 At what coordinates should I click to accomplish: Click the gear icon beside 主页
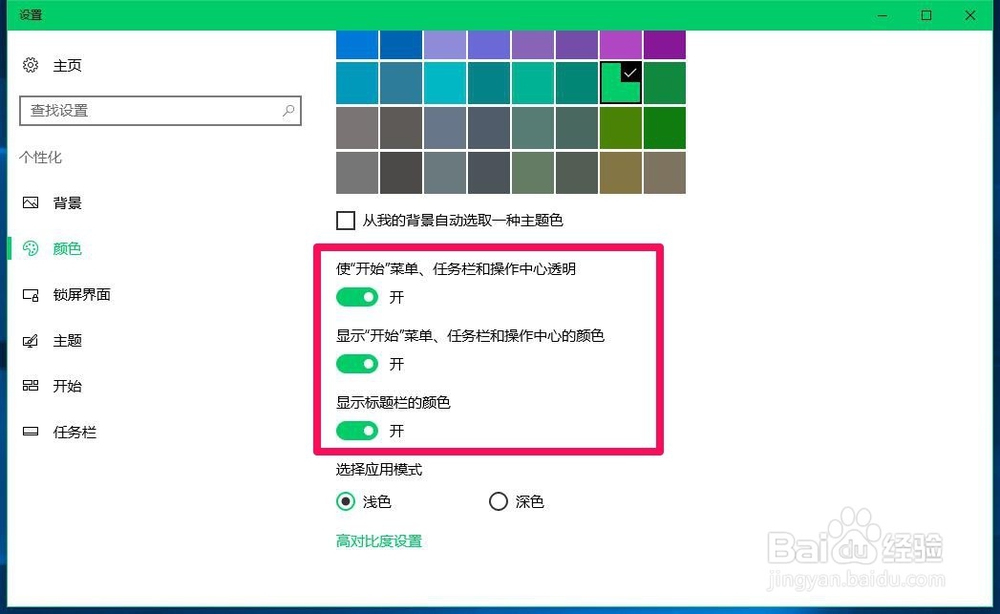pos(31,65)
